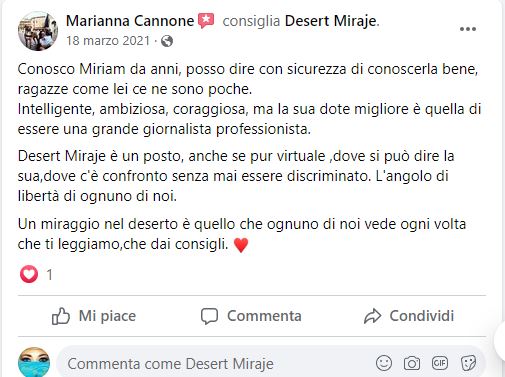Screen dimensions: 505x377
Task: Click Marianna Cannone's profile picture
Action: point(38,31)
